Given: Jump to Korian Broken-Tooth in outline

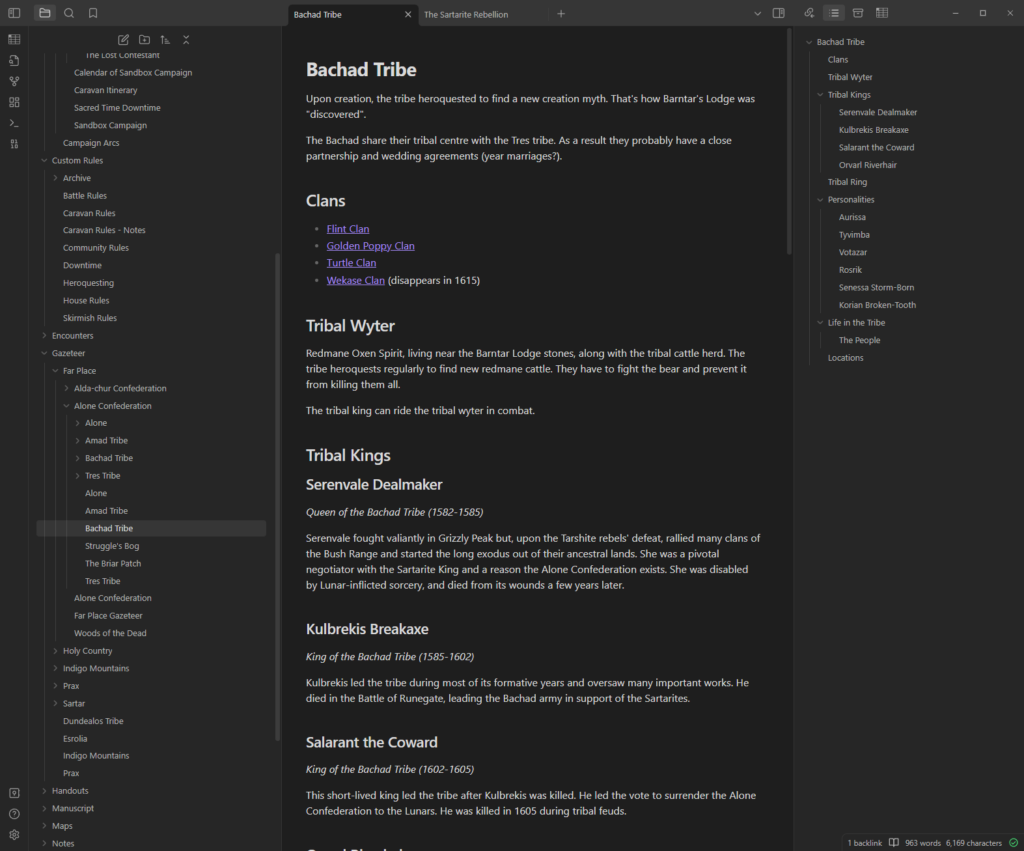Looking at the screenshot, I should (x=877, y=305).
